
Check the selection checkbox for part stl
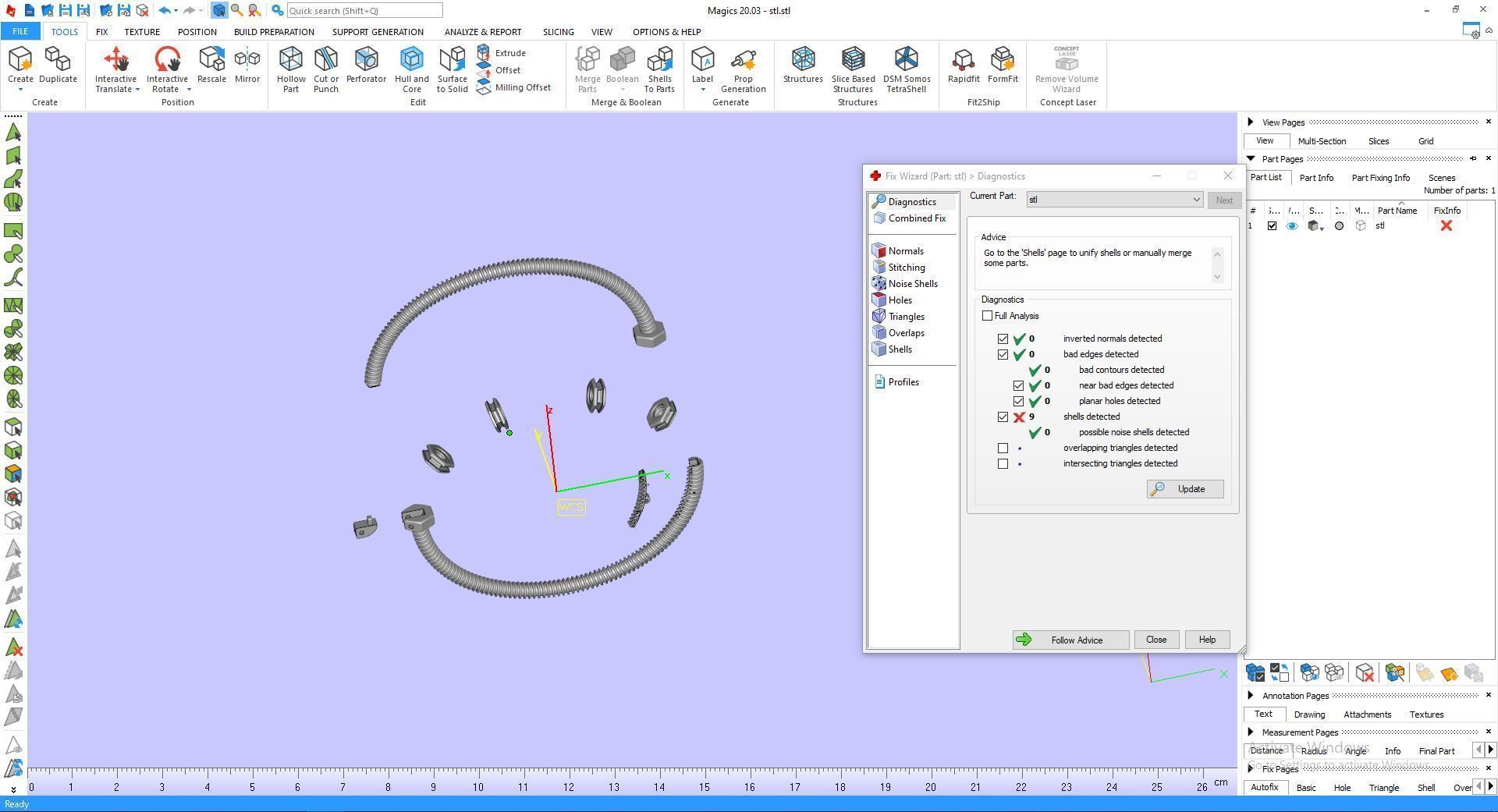[x=1272, y=226]
